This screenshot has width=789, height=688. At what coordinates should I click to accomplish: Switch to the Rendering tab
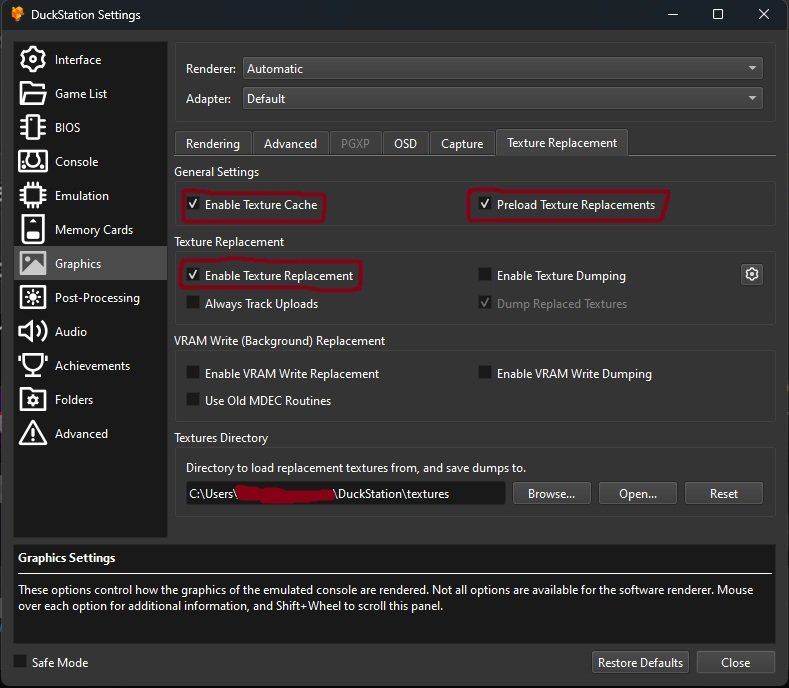pos(213,144)
